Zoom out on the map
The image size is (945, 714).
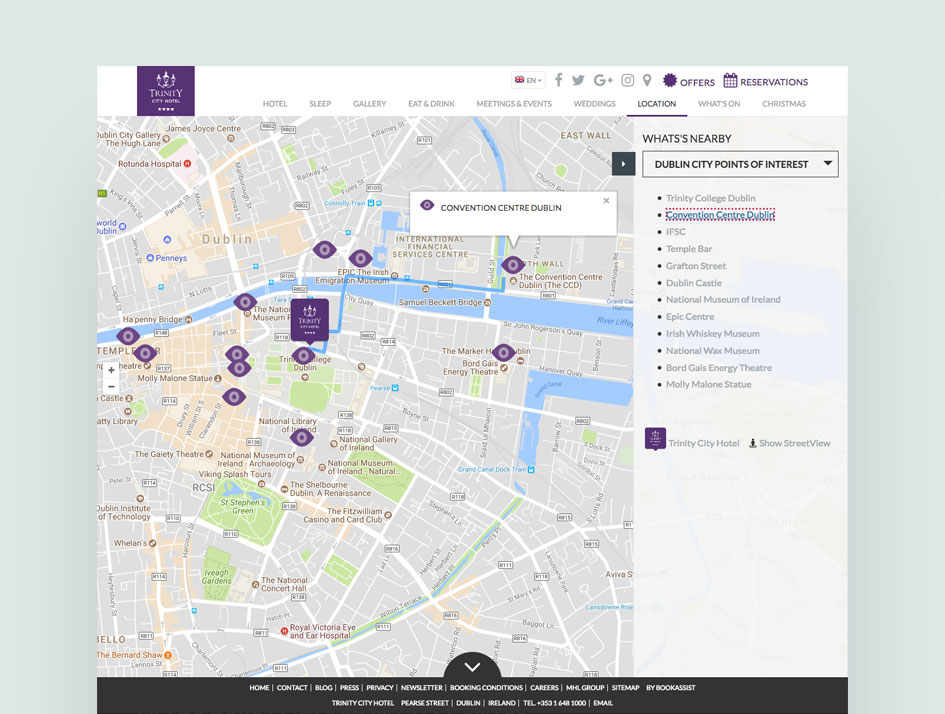[x=111, y=387]
